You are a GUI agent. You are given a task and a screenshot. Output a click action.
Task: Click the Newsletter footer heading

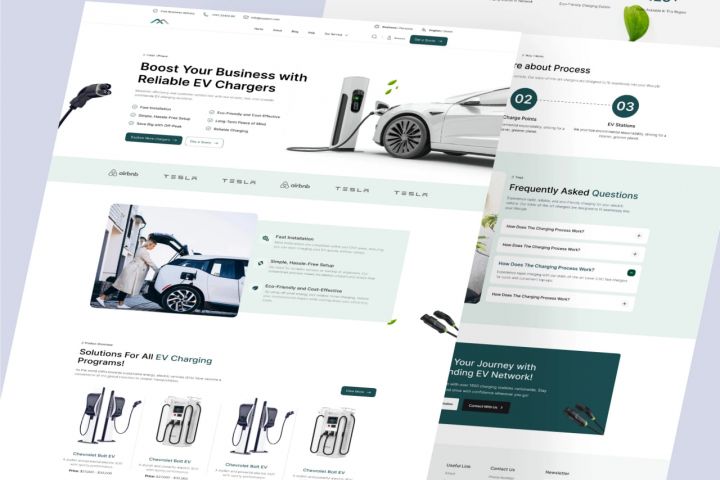click(557, 472)
